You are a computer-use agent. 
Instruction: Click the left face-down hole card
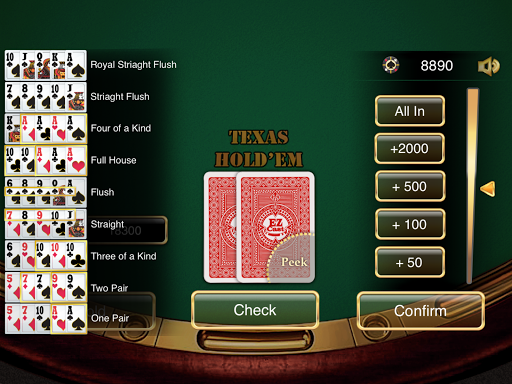[x=220, y=227]
